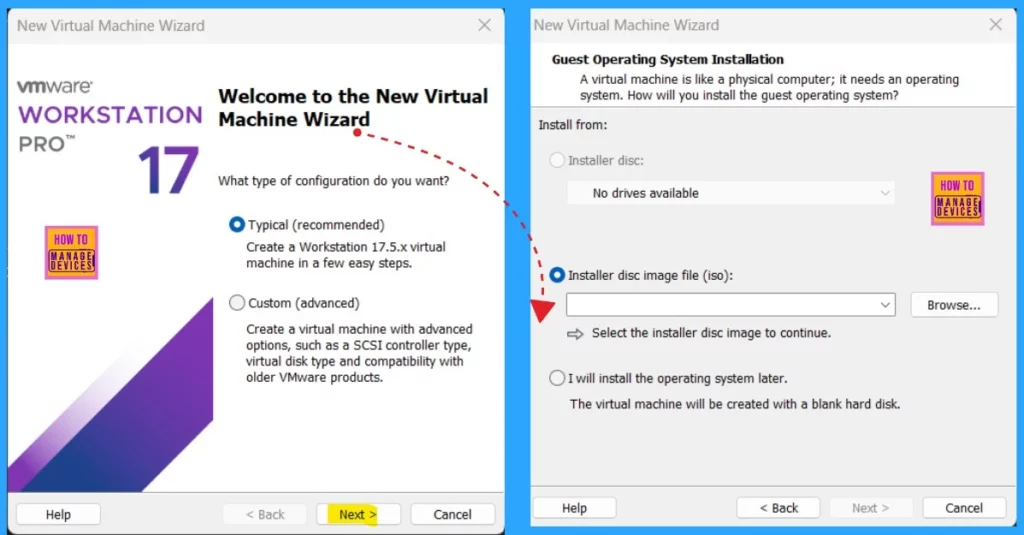Click Next in the Welcome wizard
Screen dimensions: 1024x535
[x=358, y=514]
